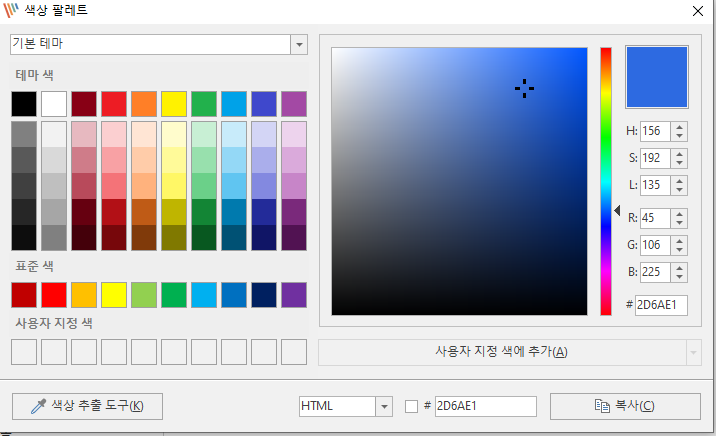Open the dropdown arrow next to add custom color
The height and width of the screenshot is (436, 716).
(694, 352)
